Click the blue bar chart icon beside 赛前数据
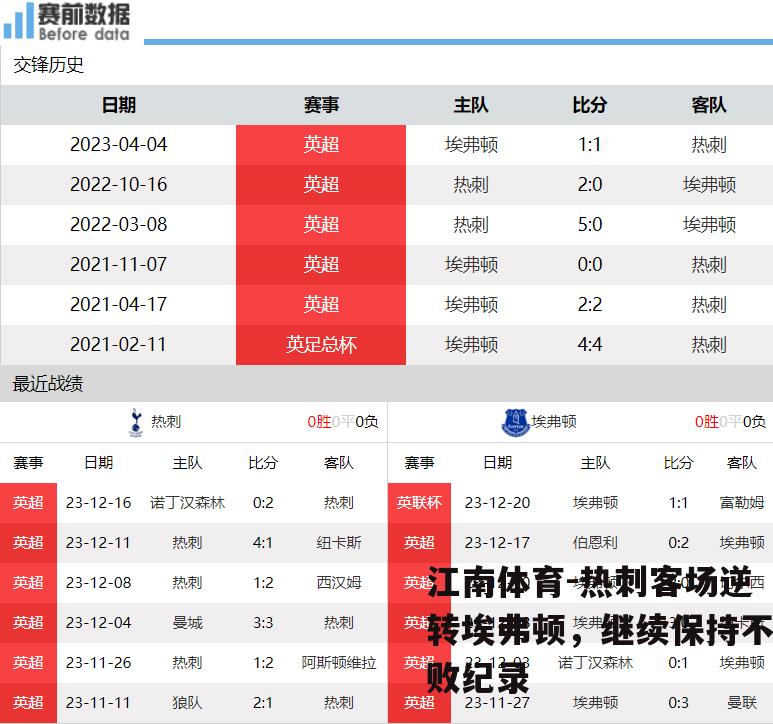773x724 pixels. [x=18, y=21]
